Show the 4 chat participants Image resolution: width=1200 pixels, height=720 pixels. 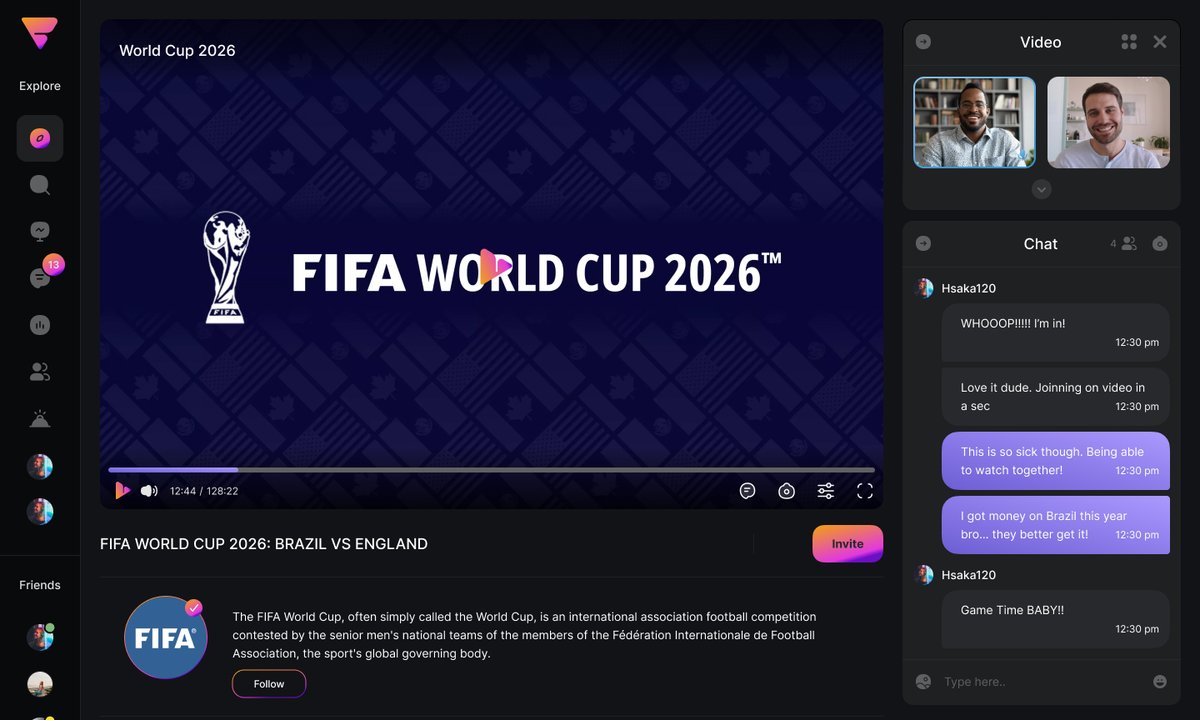click(1124, 243)
